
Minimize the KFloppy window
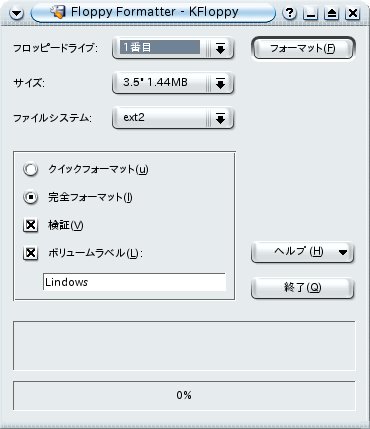311,13
